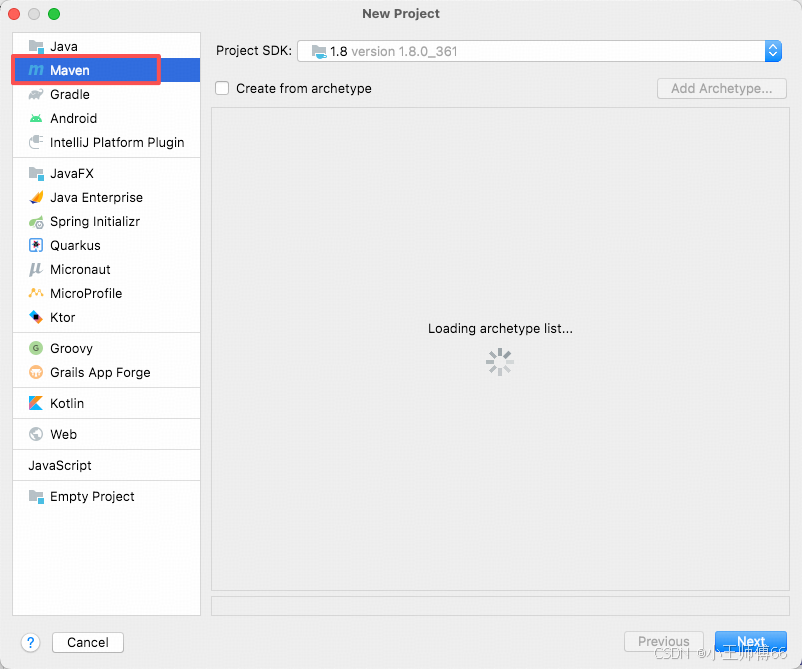Select the Ktor text label
Screen dimensions: 802x669
[62, 317]
